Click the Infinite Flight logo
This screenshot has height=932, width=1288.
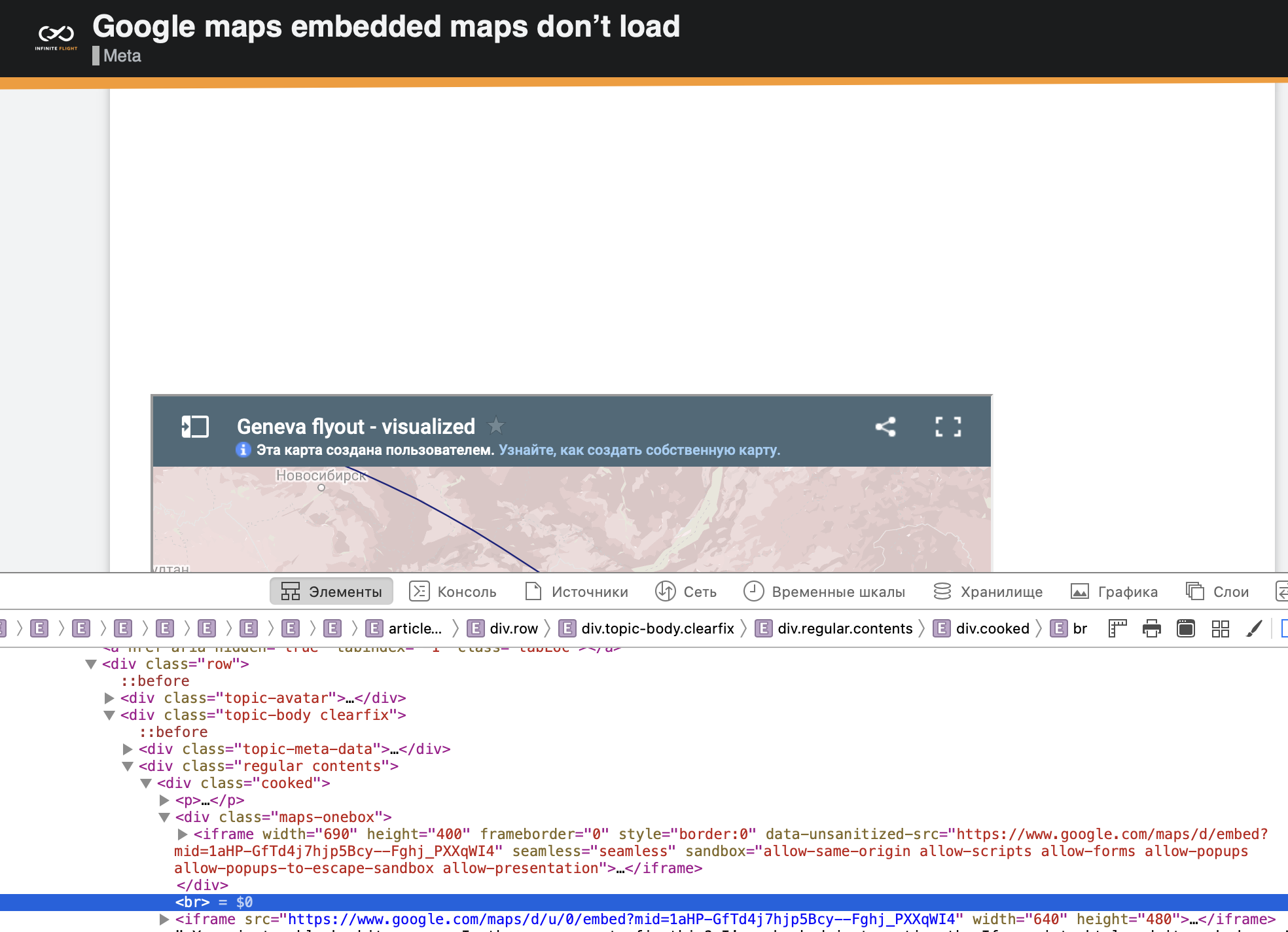coord(56,37)
